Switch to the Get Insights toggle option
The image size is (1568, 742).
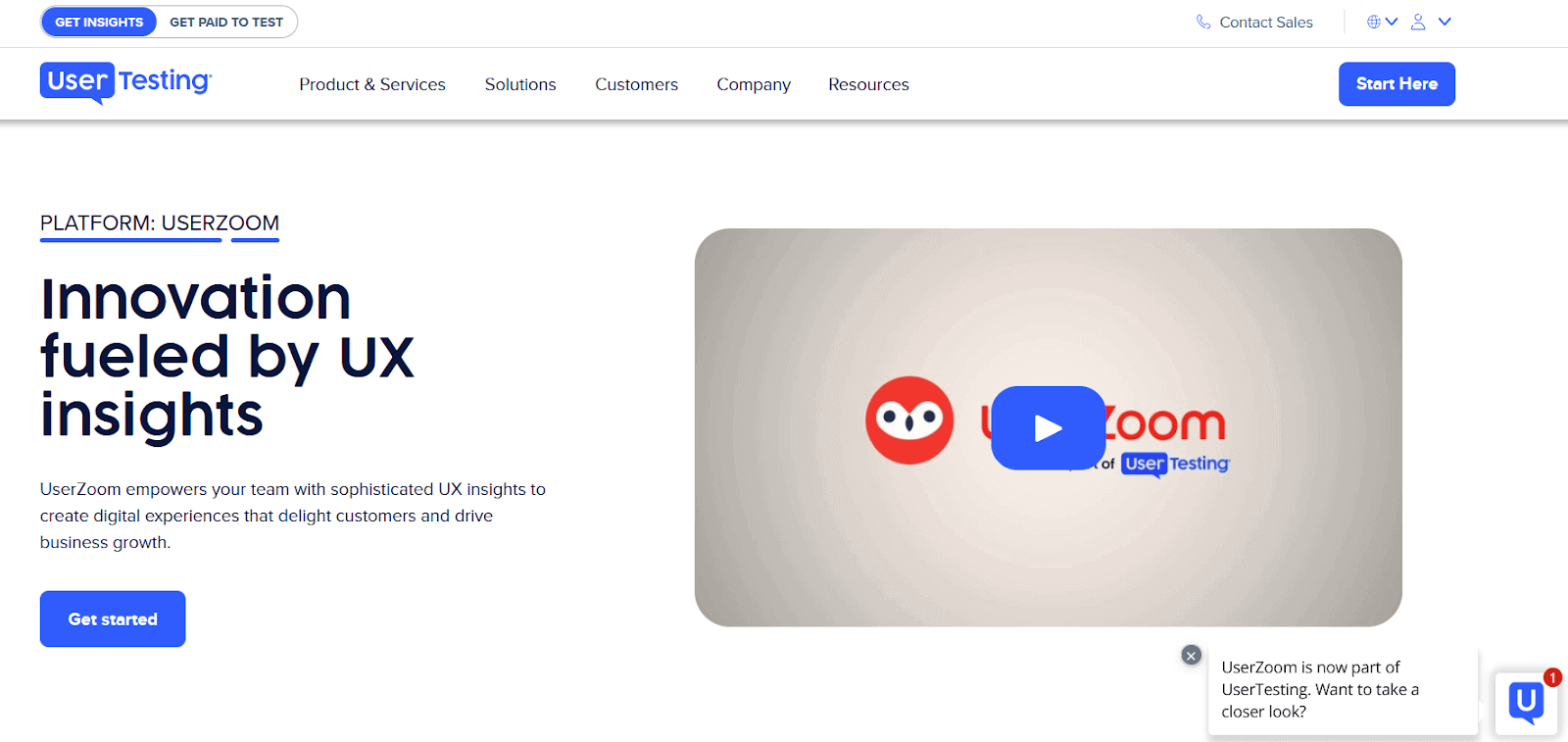coord(99,22)
